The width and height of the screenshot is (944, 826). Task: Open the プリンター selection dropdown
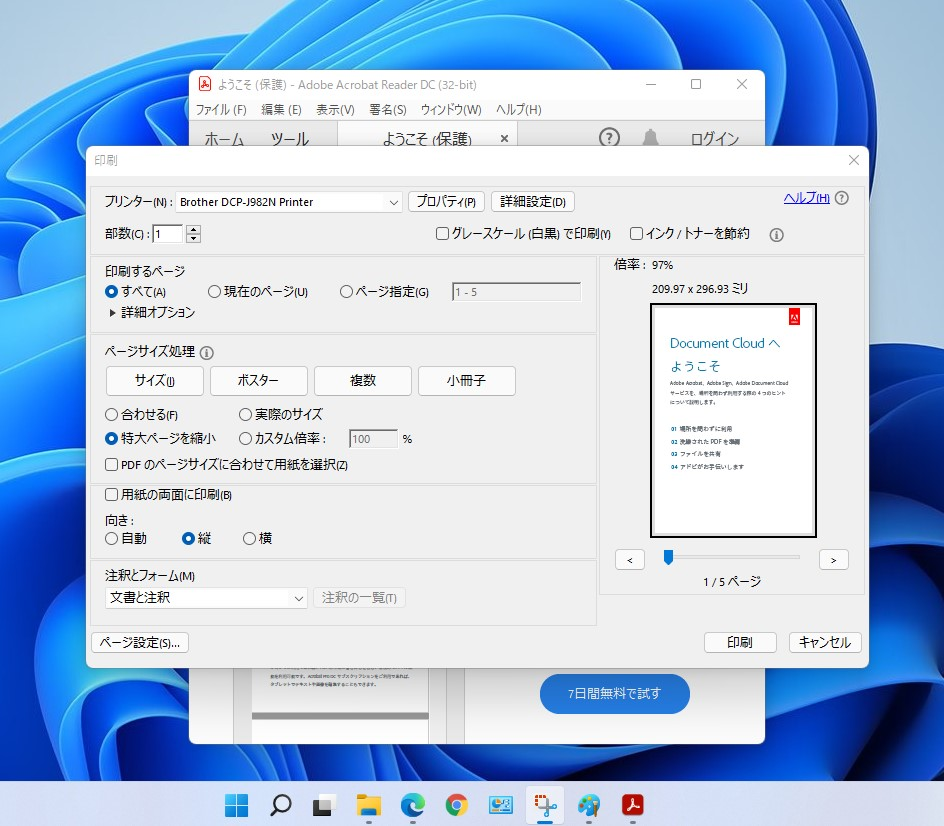(289, 202)
